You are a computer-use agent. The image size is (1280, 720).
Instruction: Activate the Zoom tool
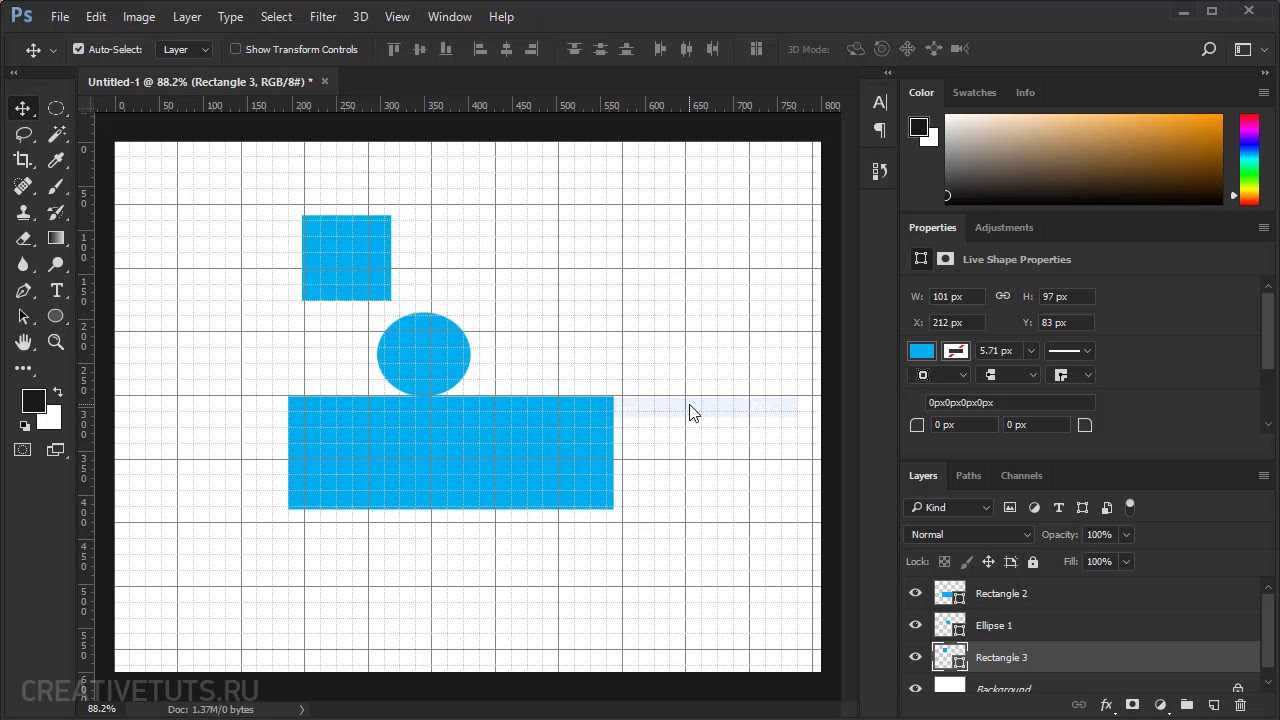(56, 342)
